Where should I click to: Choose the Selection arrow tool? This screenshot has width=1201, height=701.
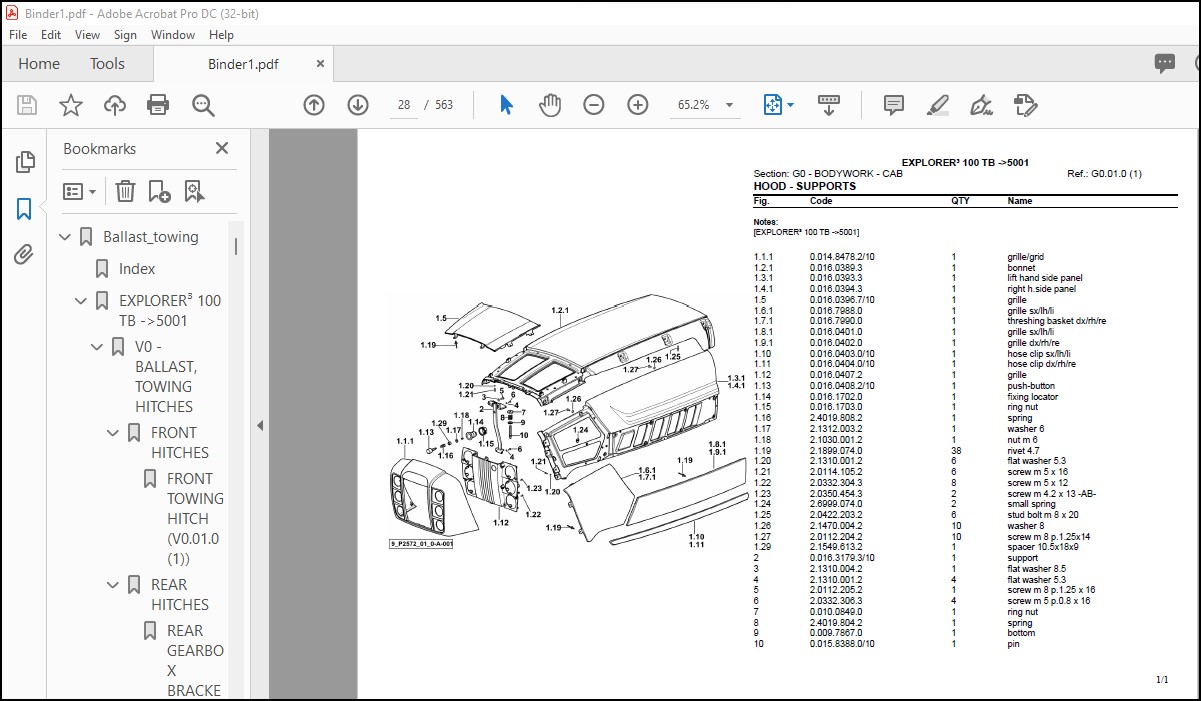point(506,105)
